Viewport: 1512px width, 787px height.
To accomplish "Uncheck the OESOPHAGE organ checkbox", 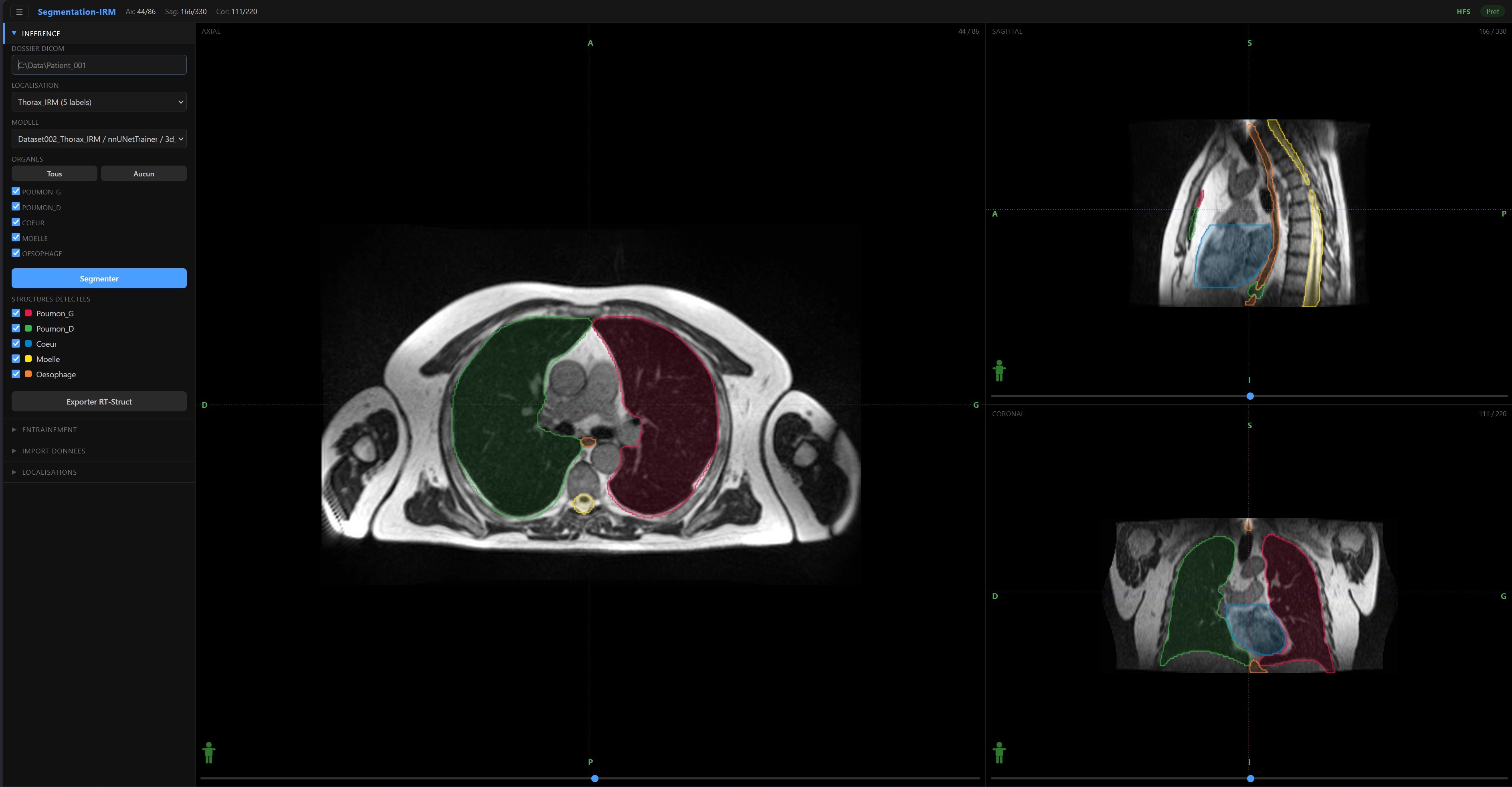I will (x=16, y=253).
